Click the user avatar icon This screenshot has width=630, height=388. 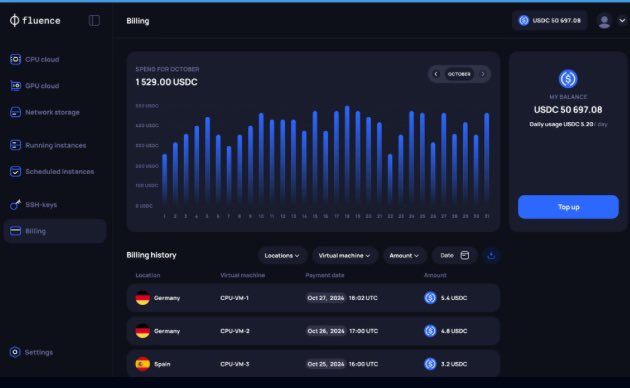coord(604,21)
